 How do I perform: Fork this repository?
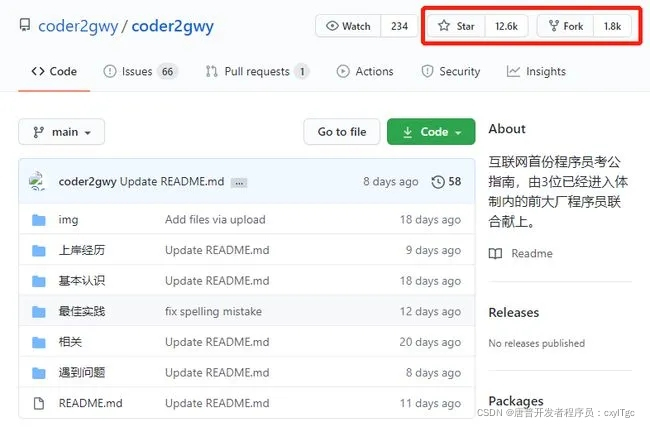[x=565, y=26]
